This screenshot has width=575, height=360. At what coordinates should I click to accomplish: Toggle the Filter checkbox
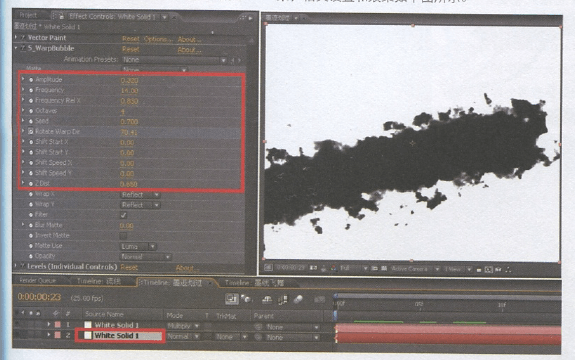tap(124, 215)
